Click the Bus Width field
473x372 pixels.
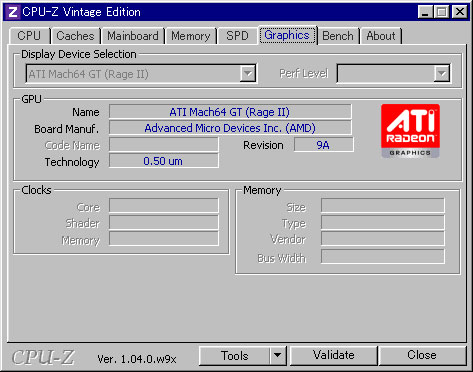[383, 257]
